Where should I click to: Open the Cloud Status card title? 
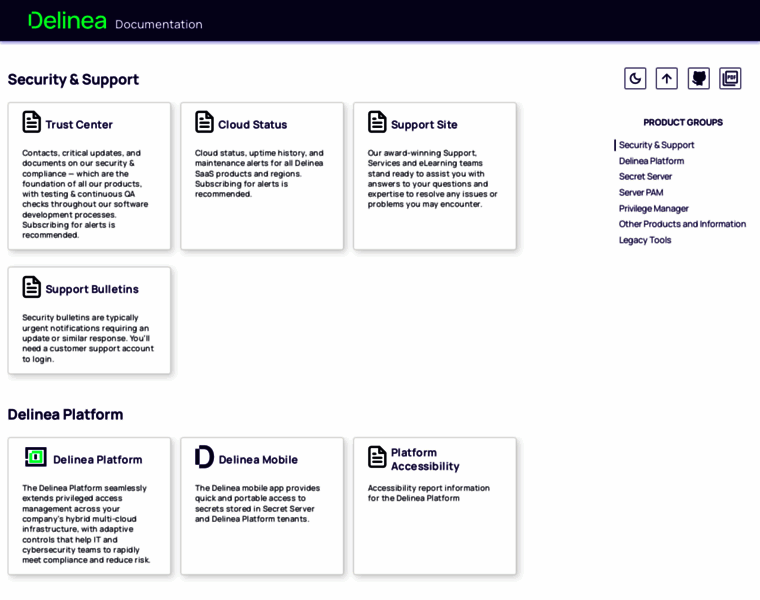coord(253,125)
